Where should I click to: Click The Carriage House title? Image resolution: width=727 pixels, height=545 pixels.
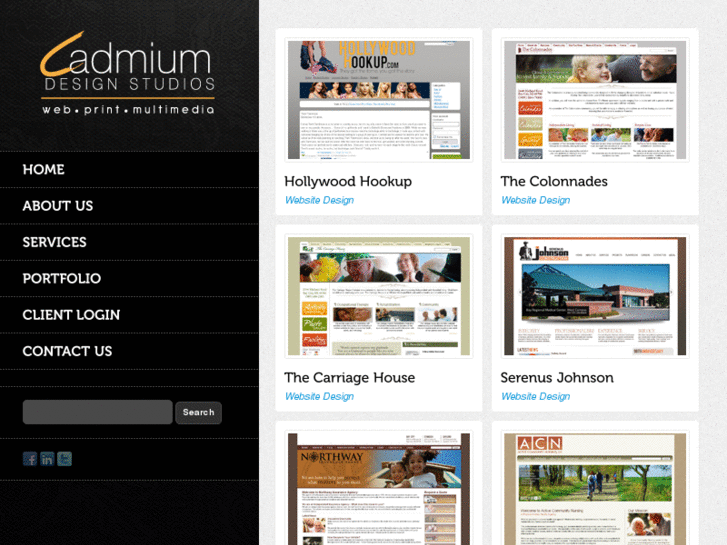pyautogui.click(x=350, y=378)
